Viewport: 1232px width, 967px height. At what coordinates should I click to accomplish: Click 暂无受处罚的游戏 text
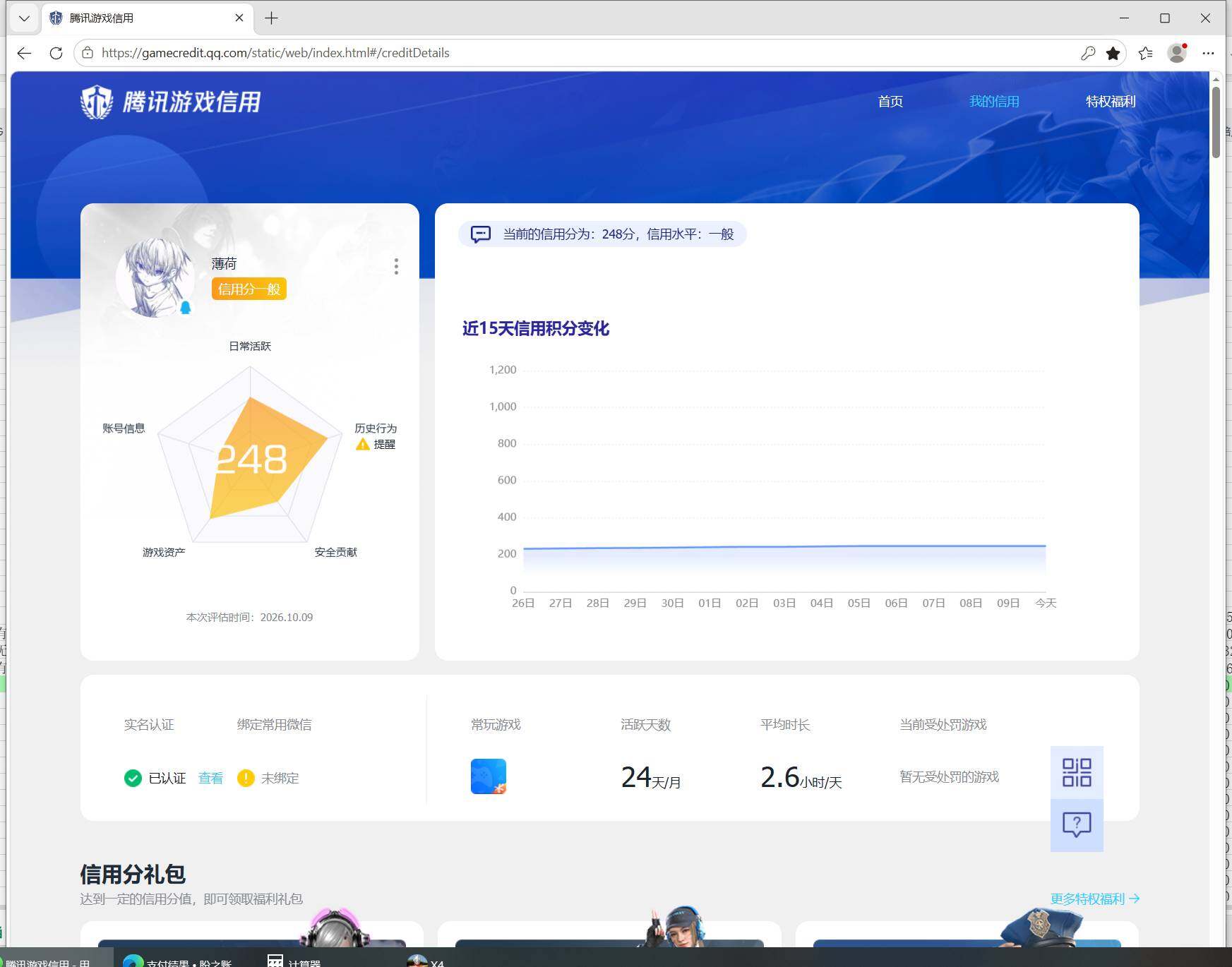click(x=950, y=776)
